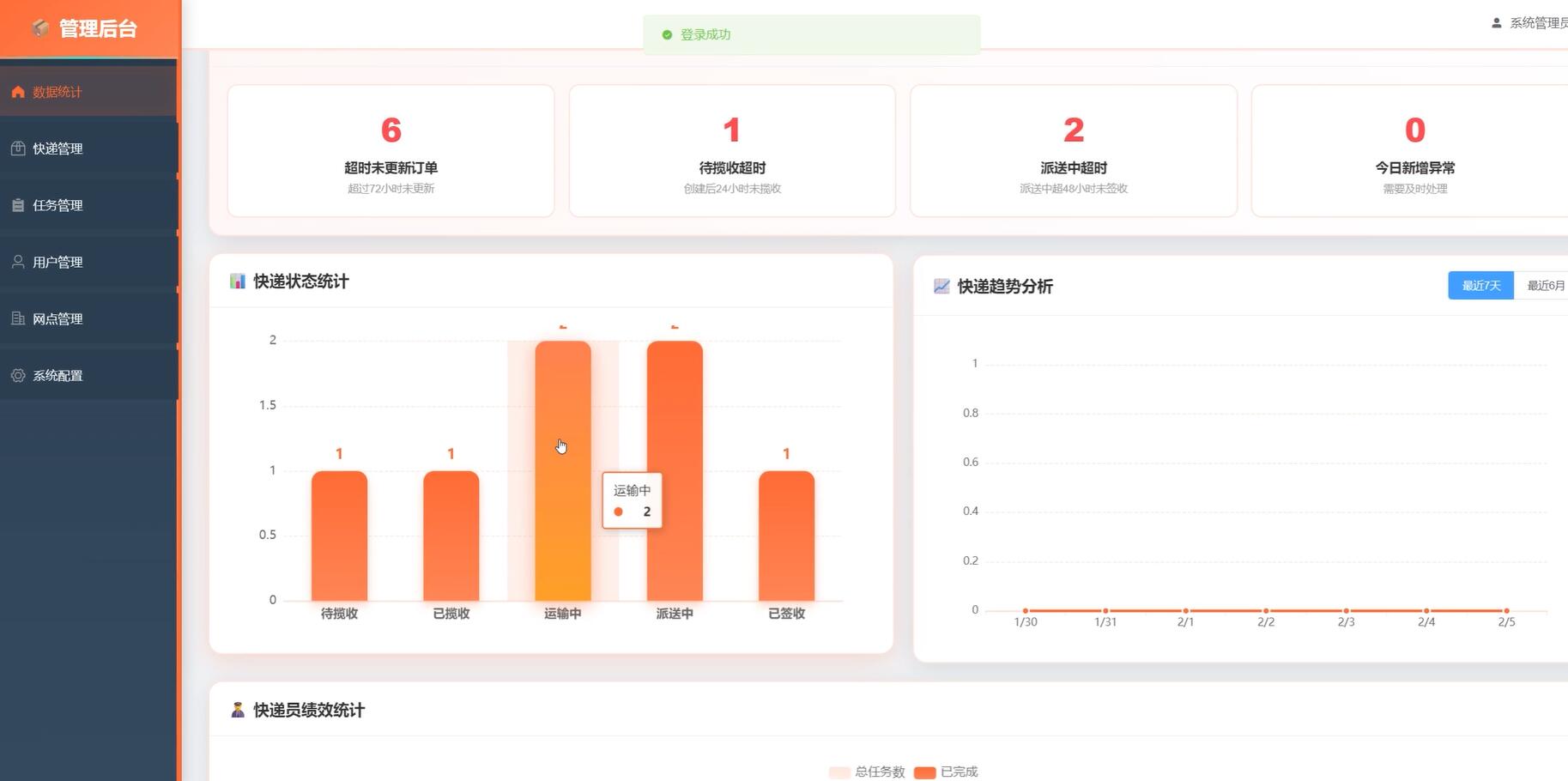Click the 需要及时处理 subtitle

tap(1414, 189)
